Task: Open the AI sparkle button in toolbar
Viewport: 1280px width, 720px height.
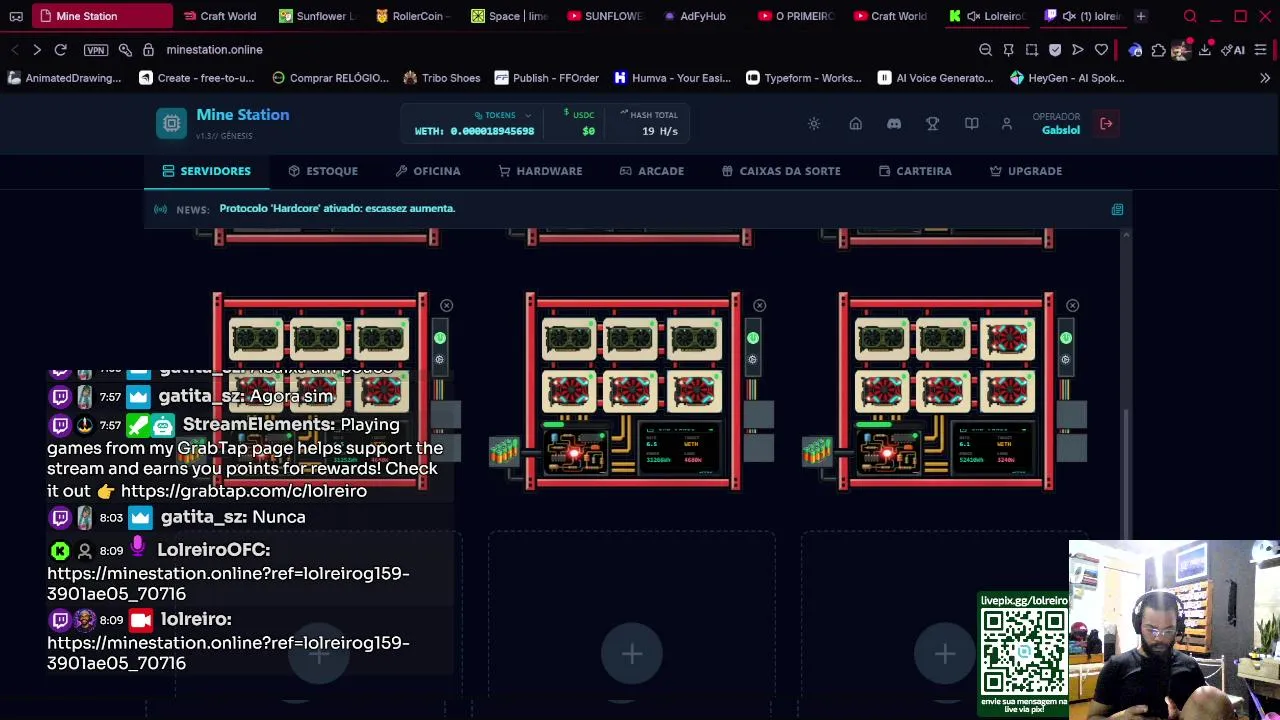Action: [1232, 49]
